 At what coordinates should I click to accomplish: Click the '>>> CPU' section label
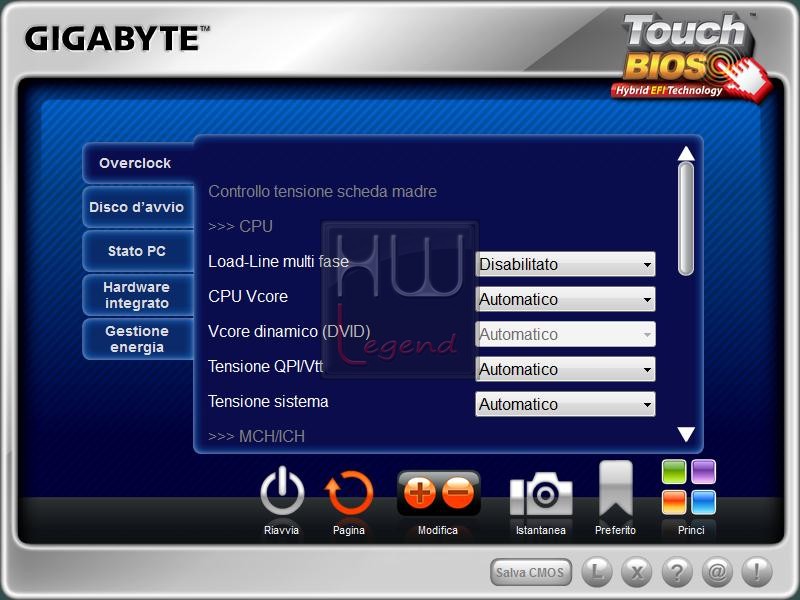240,226
